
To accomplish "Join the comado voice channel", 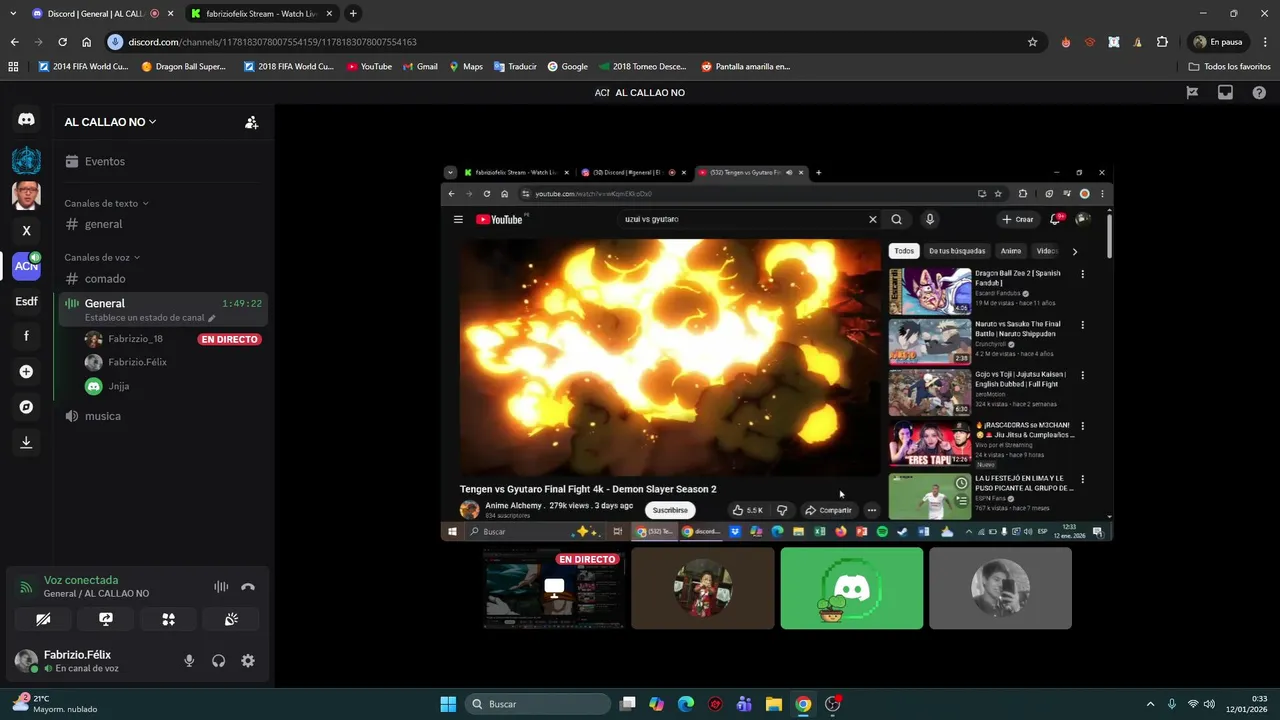I will click(x=163, y=279).
